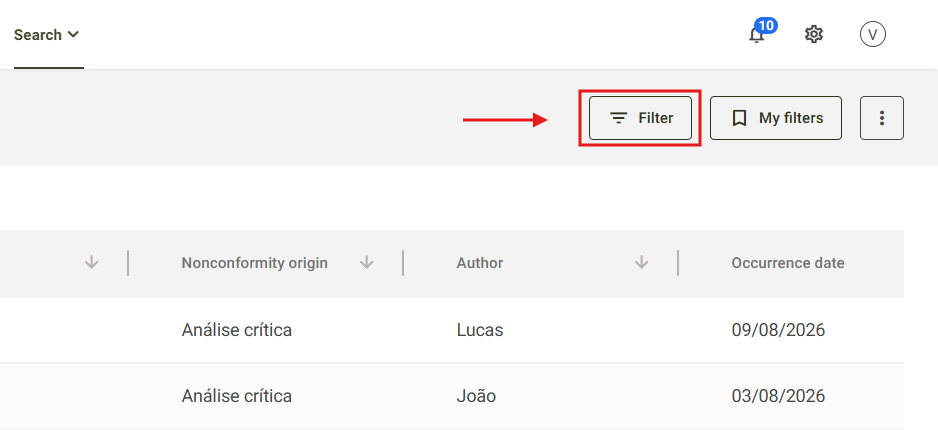Screen dimensions: 938x430
Task: Click the sort arrow of the leftmost column
Action: [x=92, y=263]
